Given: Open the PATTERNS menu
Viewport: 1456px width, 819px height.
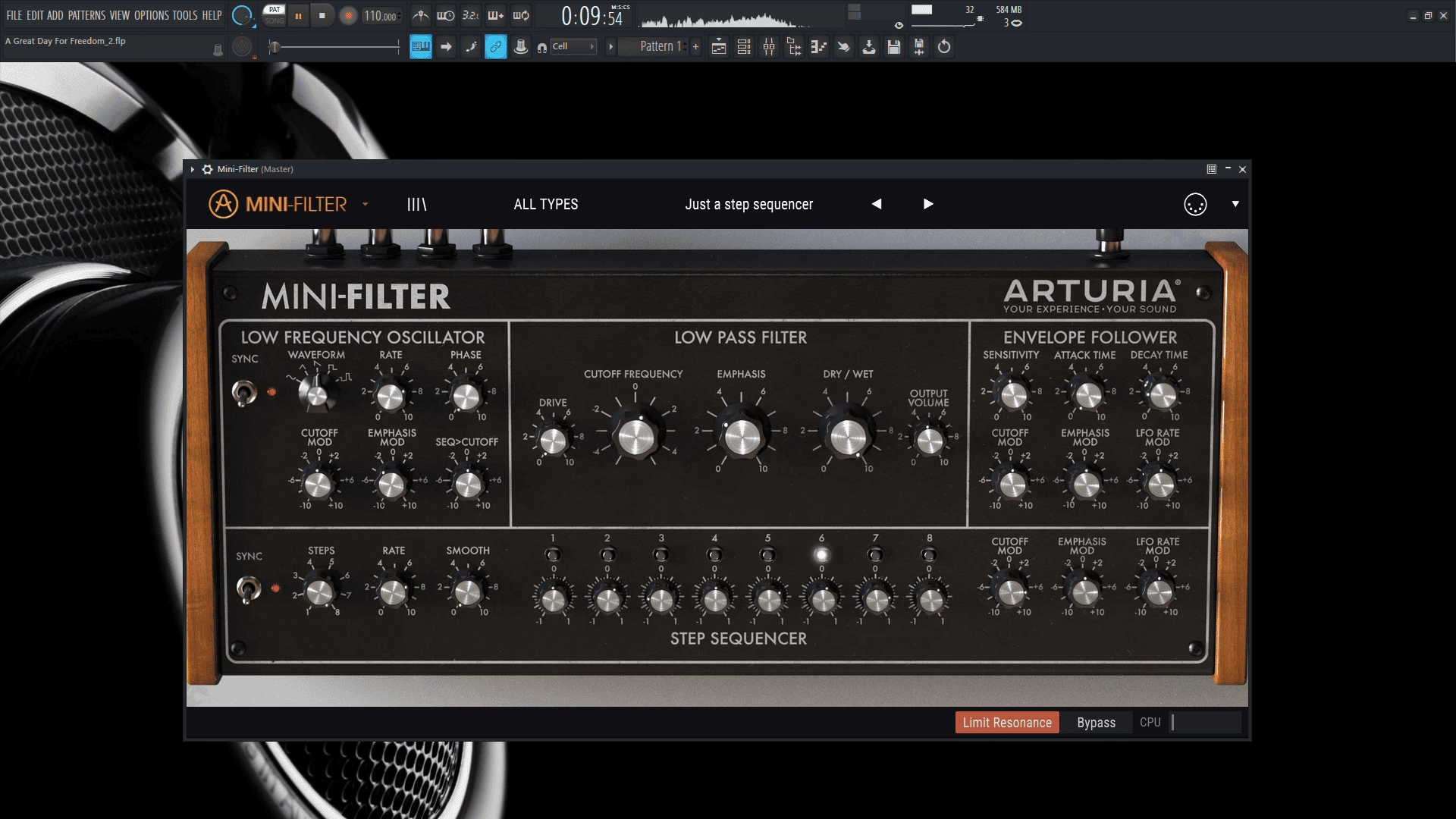Looking at the screenshot, I should (86, 15).
